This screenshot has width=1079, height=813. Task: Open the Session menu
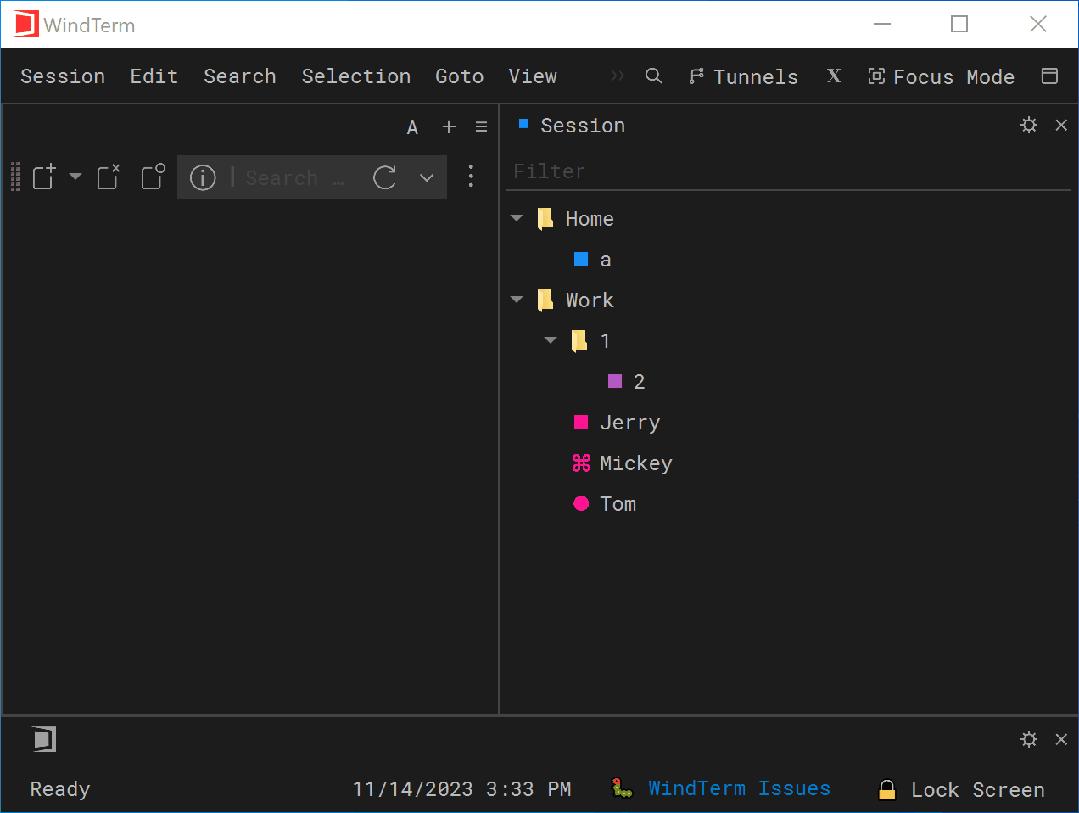[62, 76]
